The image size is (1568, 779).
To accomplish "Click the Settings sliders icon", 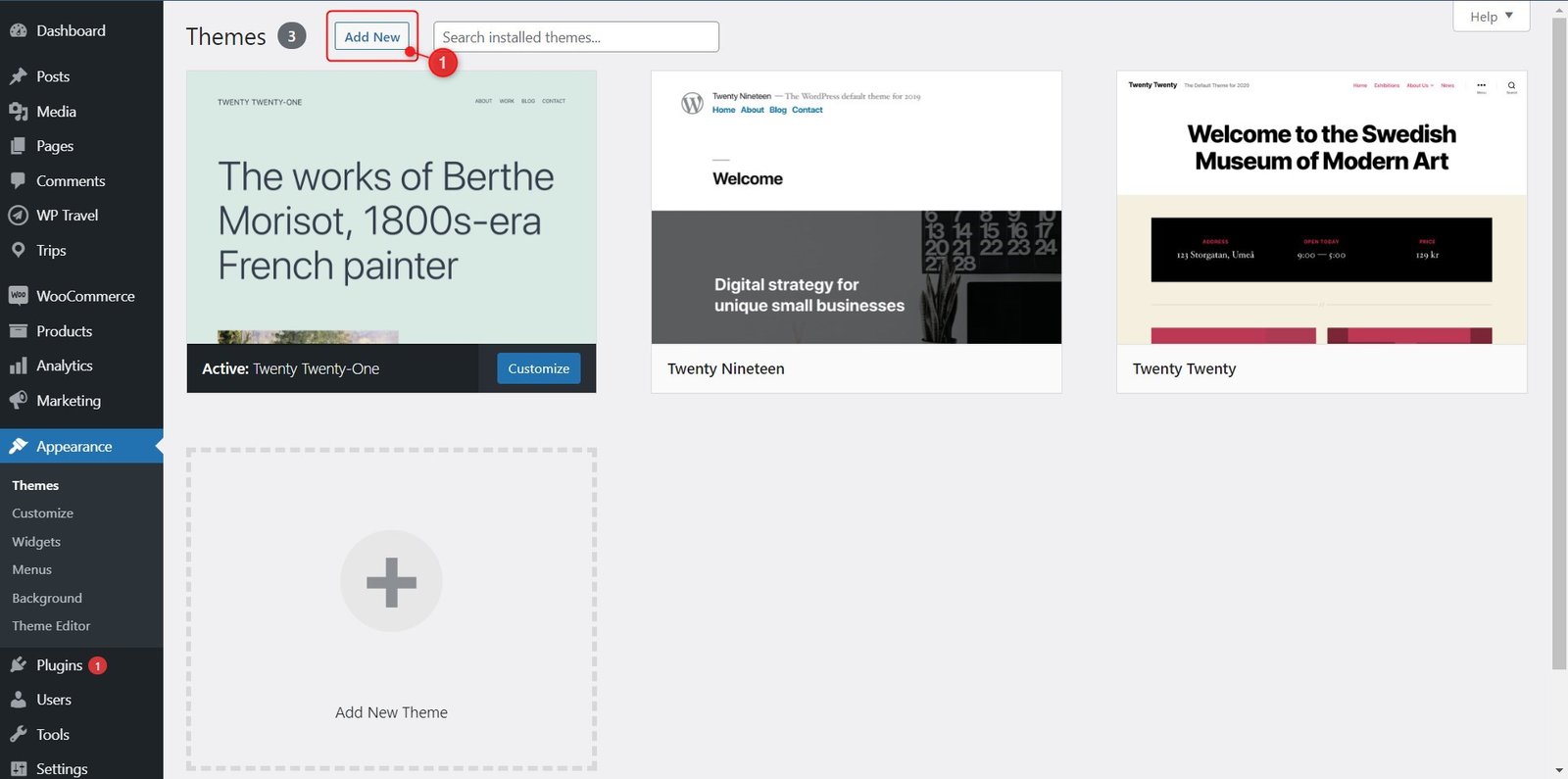I will pyautogui.click(x=18, y=769).
